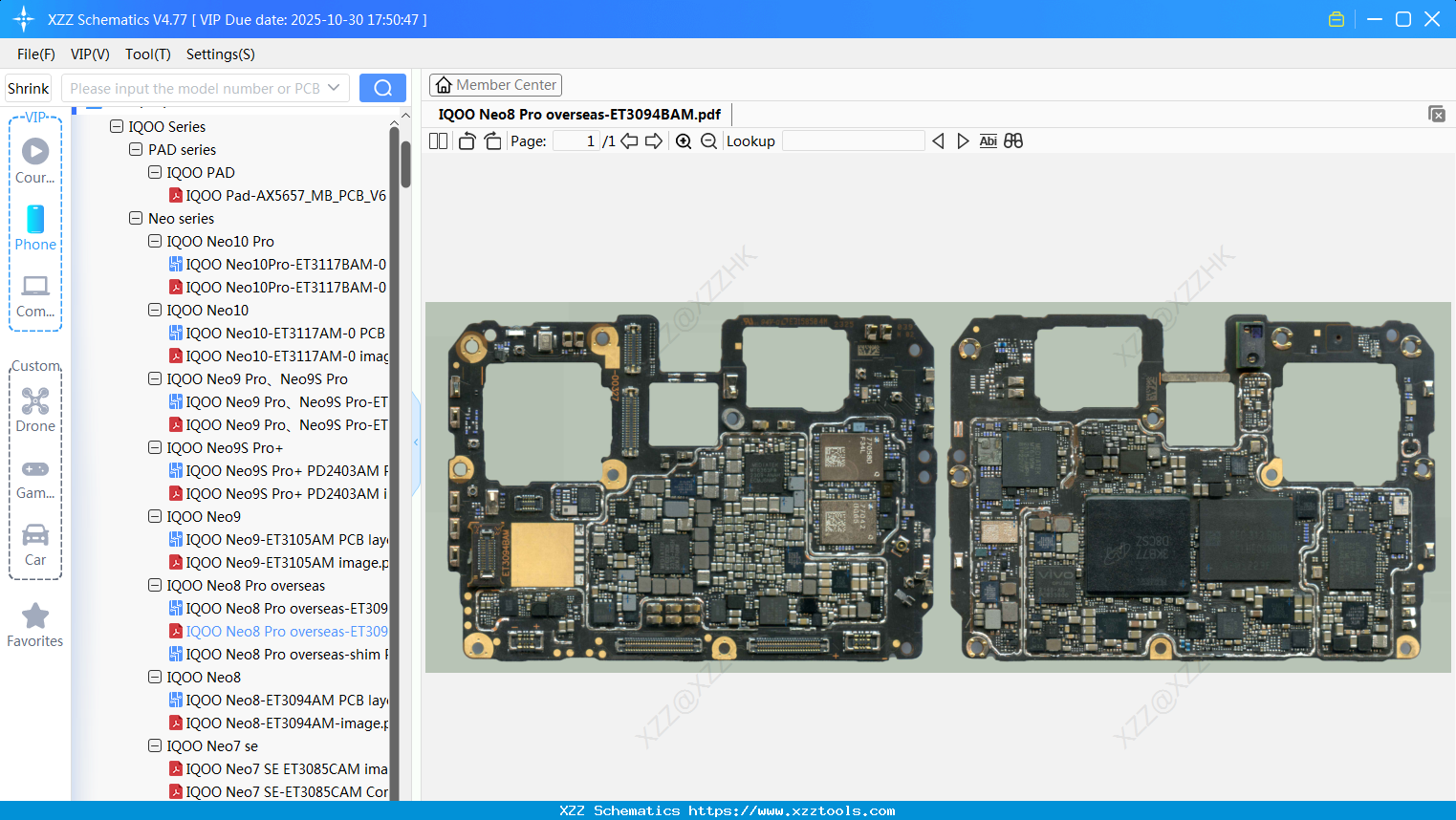Click the Lookup text input field
The width and height of the screenshot is (1456, 820).
point(853,141)
